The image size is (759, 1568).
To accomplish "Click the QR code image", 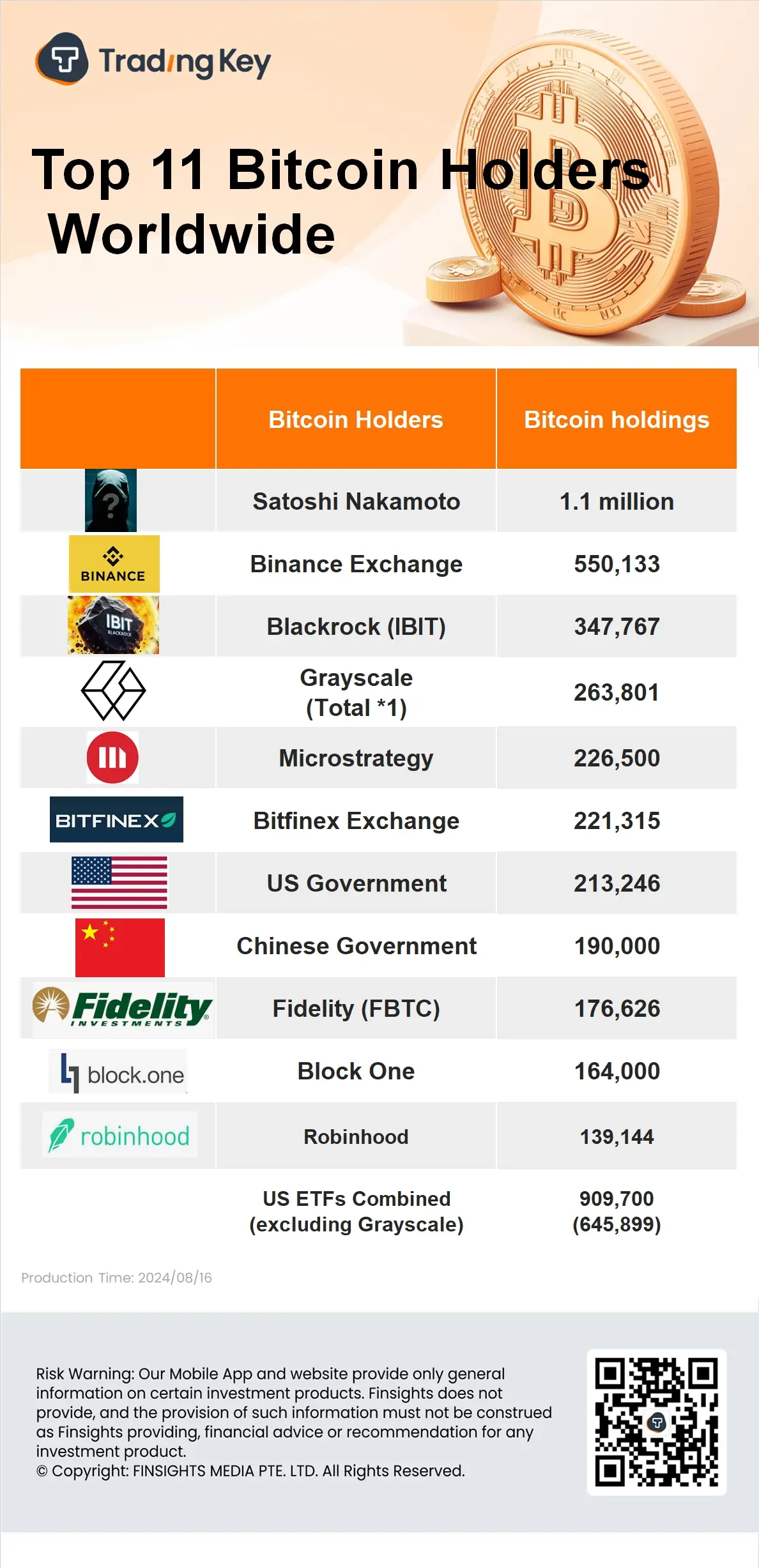I will [x=656, y=1422].
